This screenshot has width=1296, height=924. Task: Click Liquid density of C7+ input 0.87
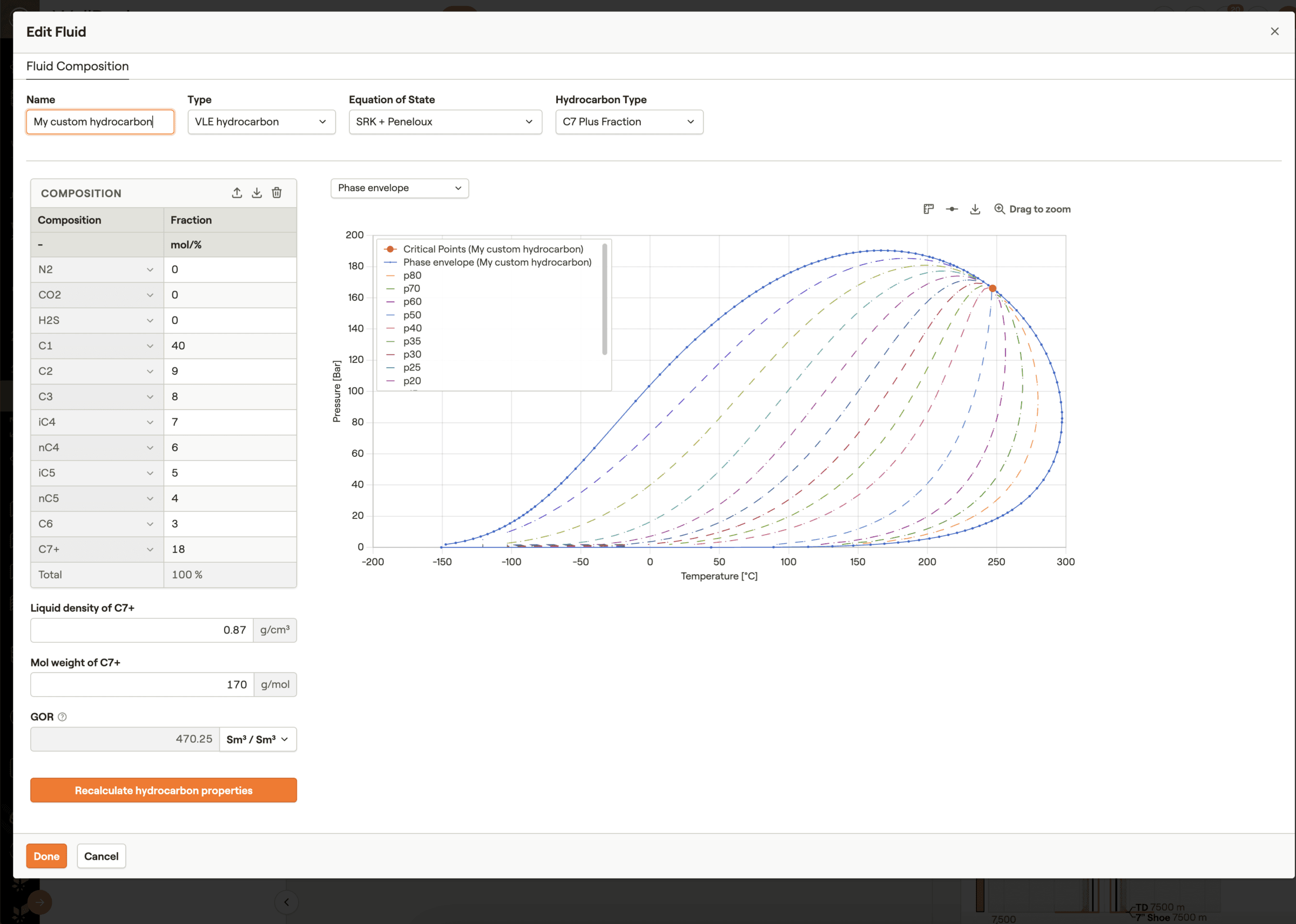(x=141, y=630)
